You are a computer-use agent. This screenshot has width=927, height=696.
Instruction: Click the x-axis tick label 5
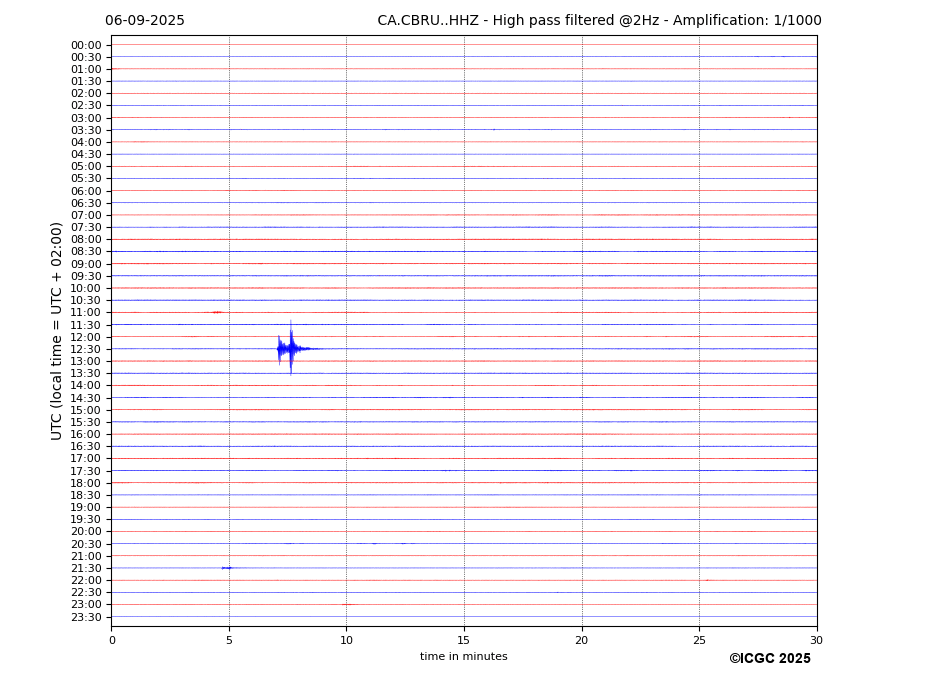[229, 640]
